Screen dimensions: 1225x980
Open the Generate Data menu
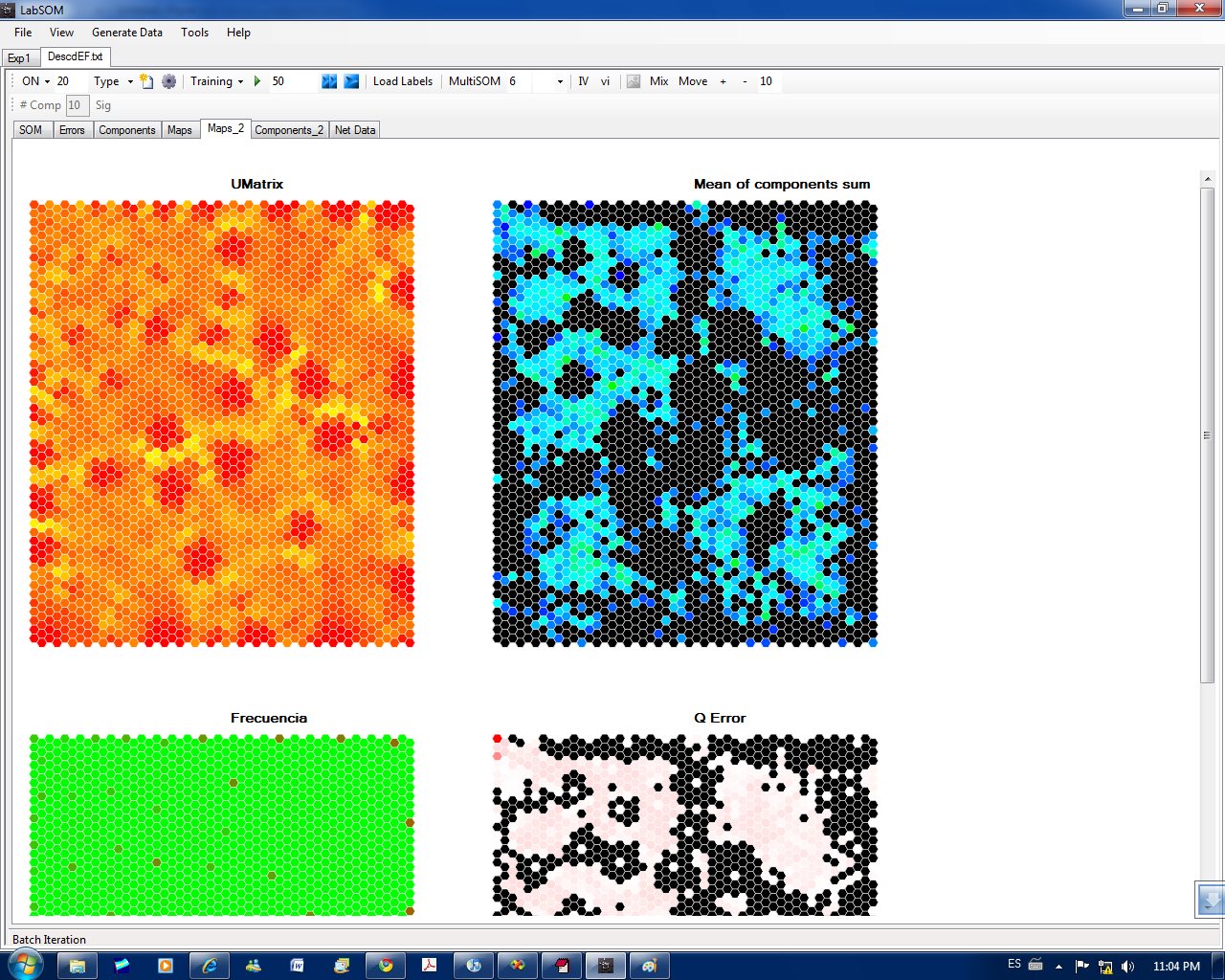127,33
